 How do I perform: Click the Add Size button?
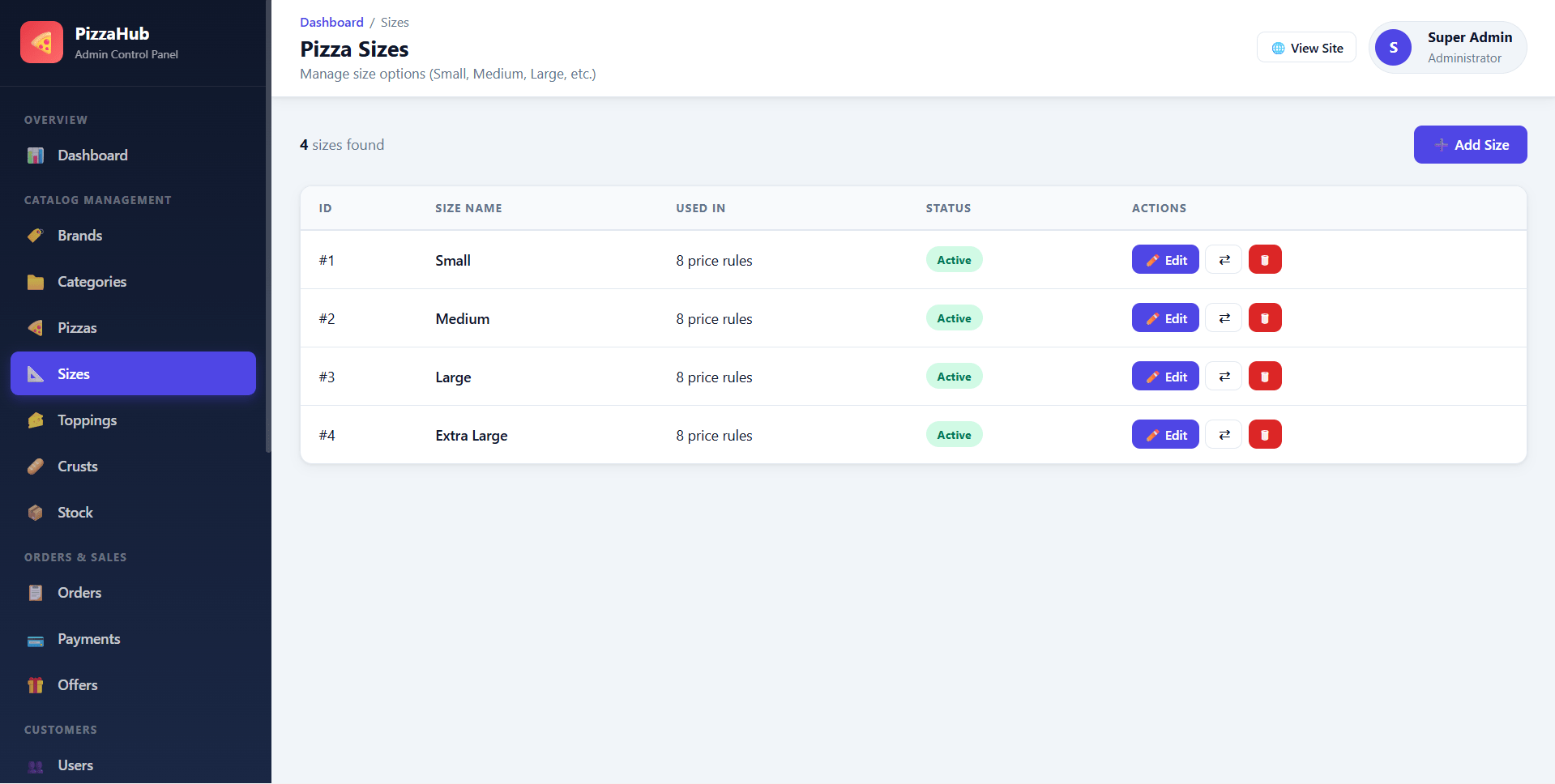click(x=1470, y=145)
